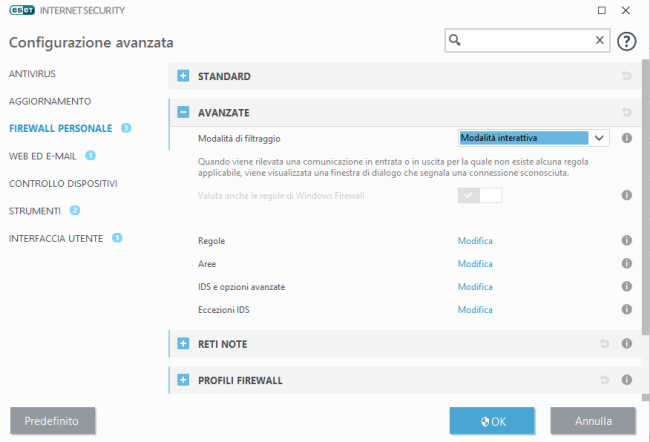Click info icon next to Modalità di filtraggio

pyautogui.click(x=627, y=138)
